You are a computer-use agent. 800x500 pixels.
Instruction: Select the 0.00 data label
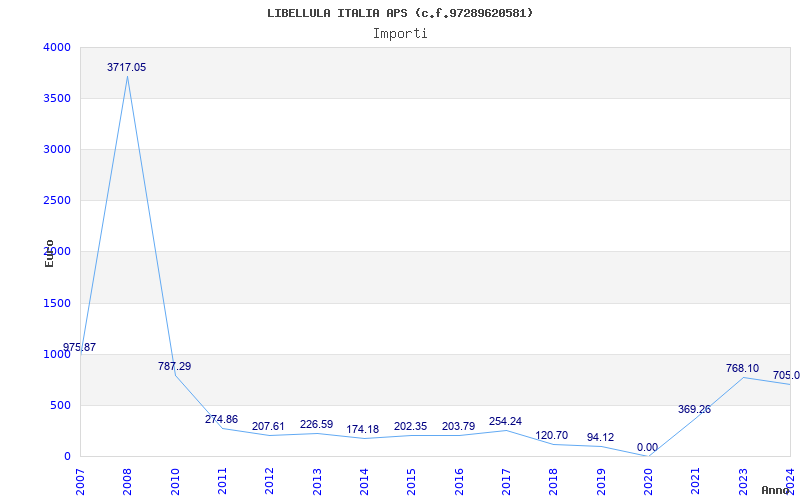click(x=647, y=447)
